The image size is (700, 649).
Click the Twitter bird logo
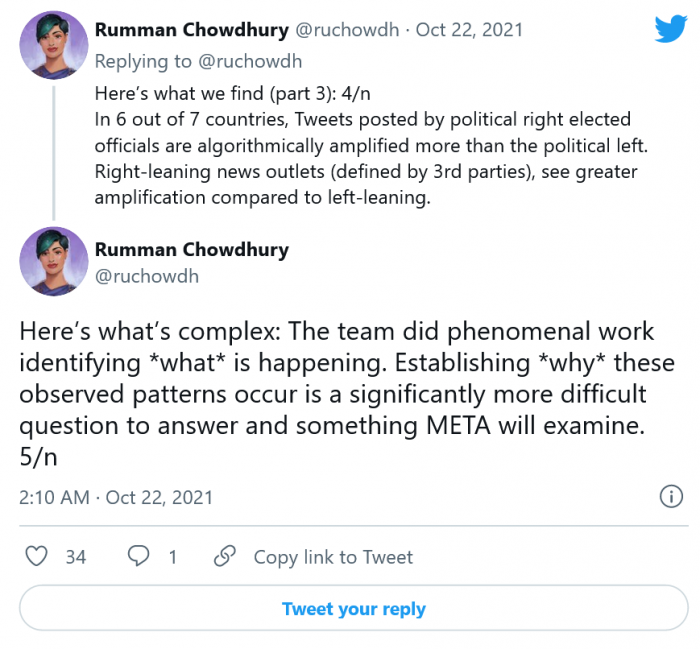coord(669,28)
